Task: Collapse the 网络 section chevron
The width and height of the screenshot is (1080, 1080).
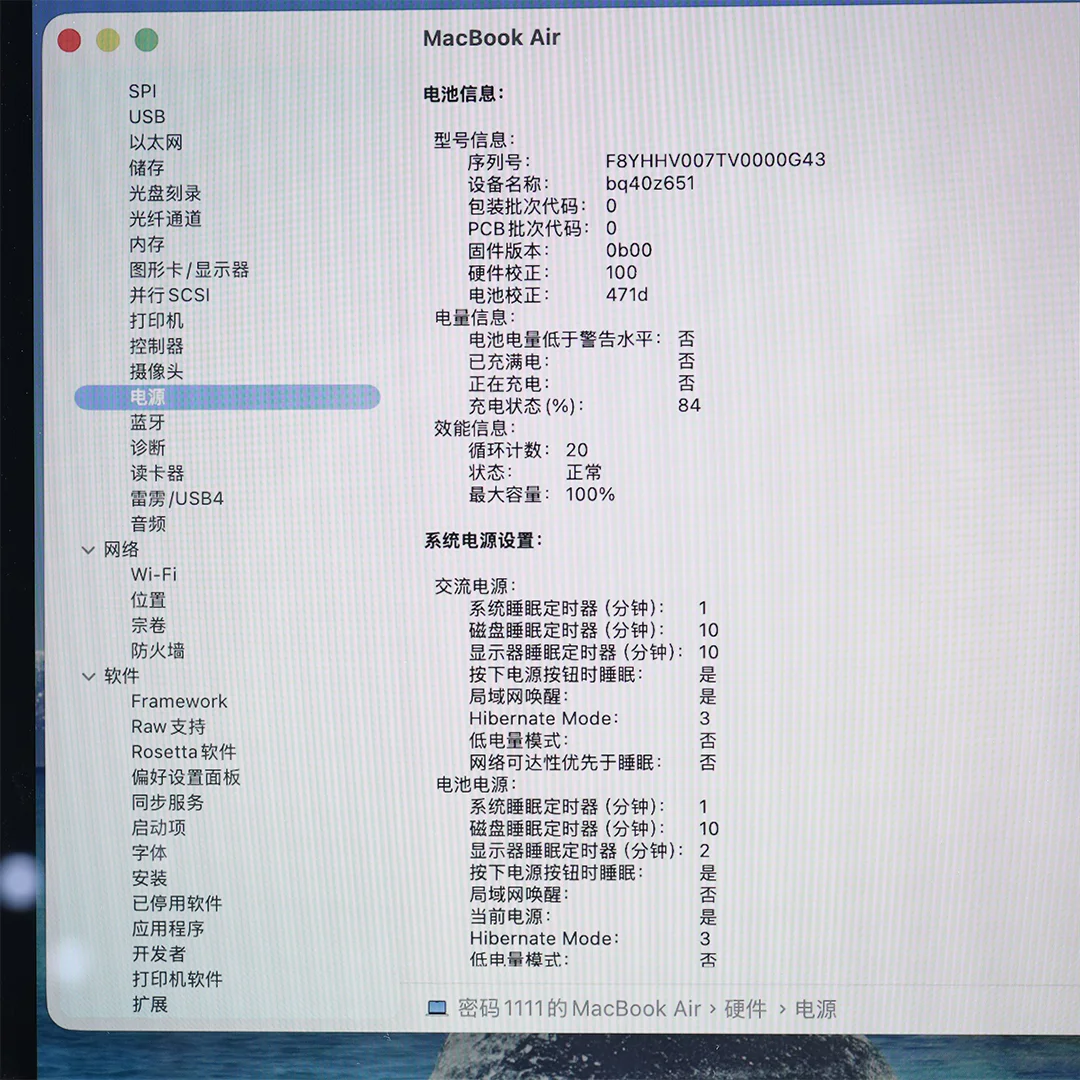Action: 88,550
